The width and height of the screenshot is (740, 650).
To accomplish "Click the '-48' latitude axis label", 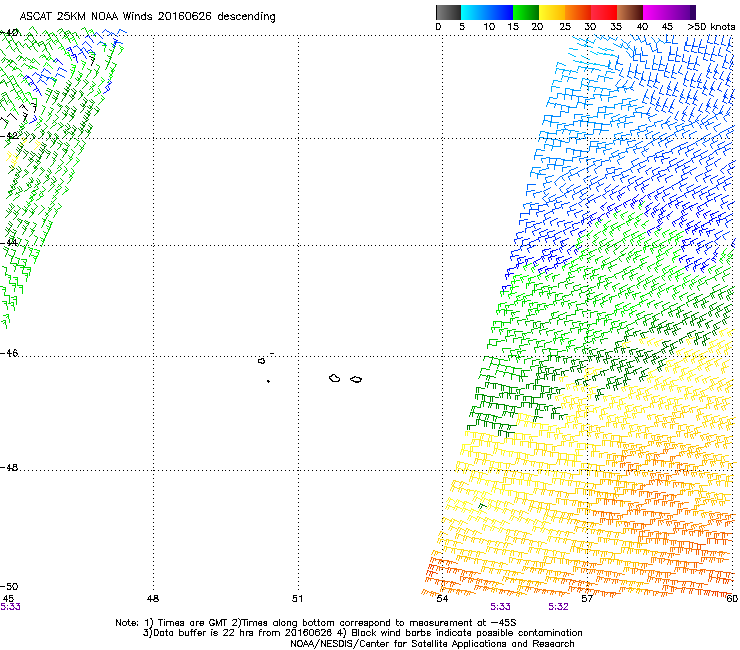I will (x=9, y=468).
